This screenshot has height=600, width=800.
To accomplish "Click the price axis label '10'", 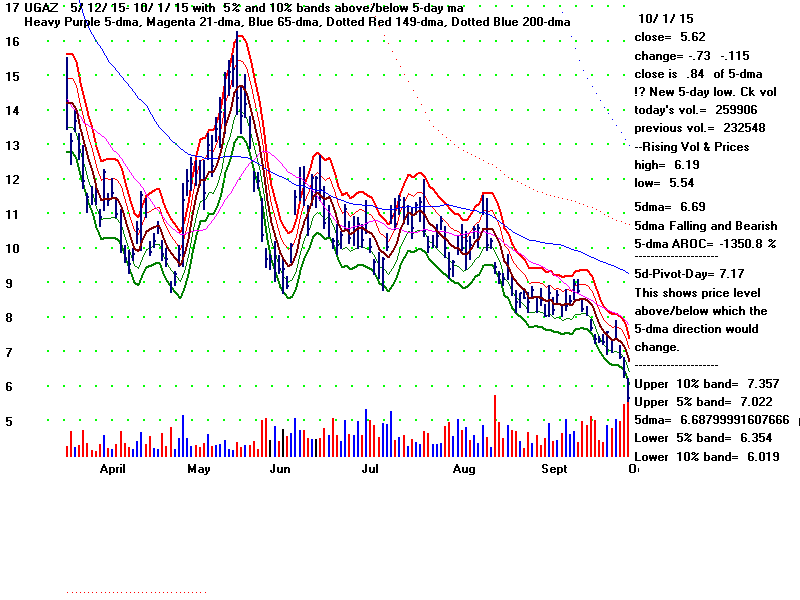I will [x=12, y=249].
